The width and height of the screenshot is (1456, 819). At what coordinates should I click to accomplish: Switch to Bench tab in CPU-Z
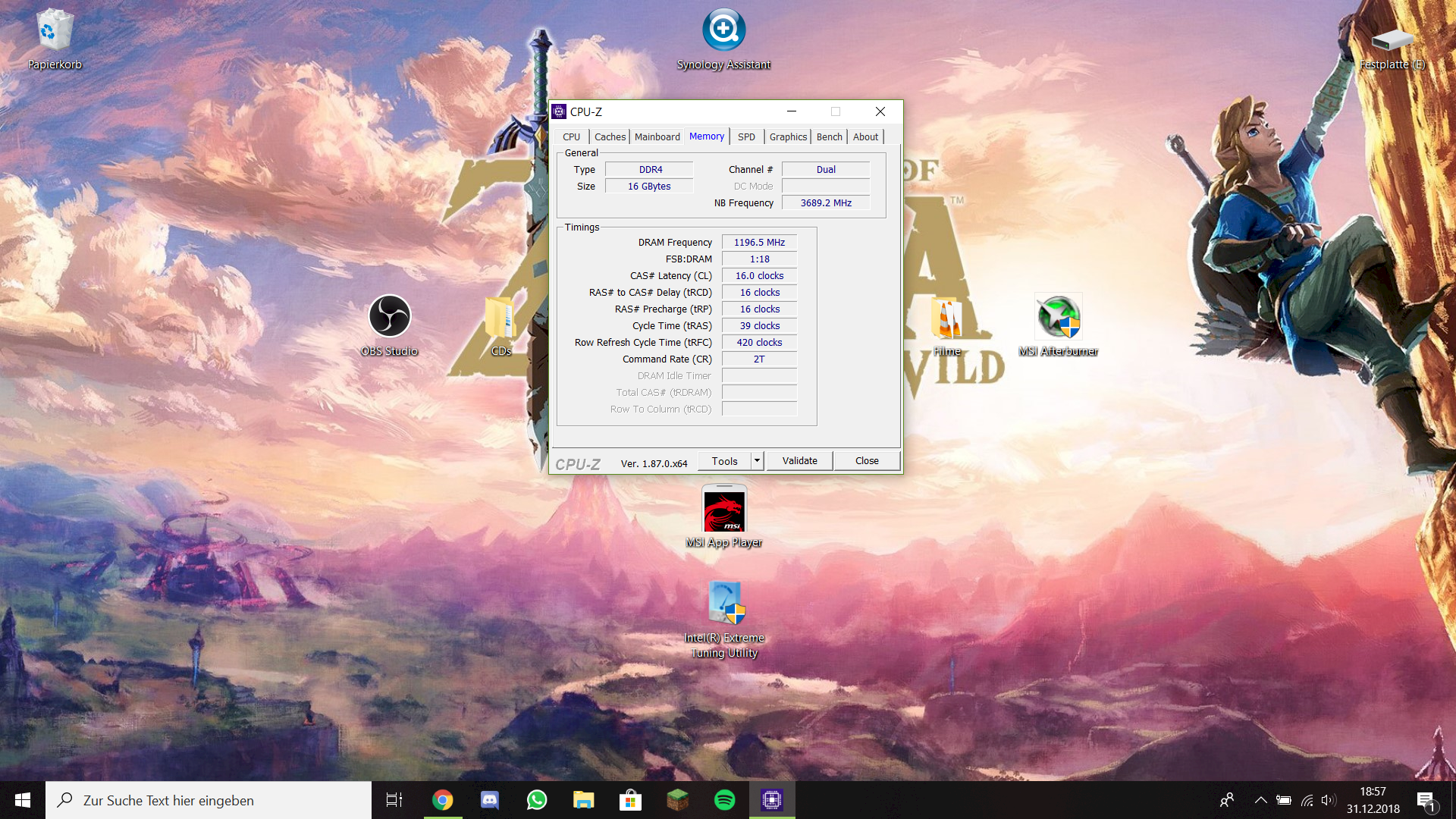[x=828, y=136]
